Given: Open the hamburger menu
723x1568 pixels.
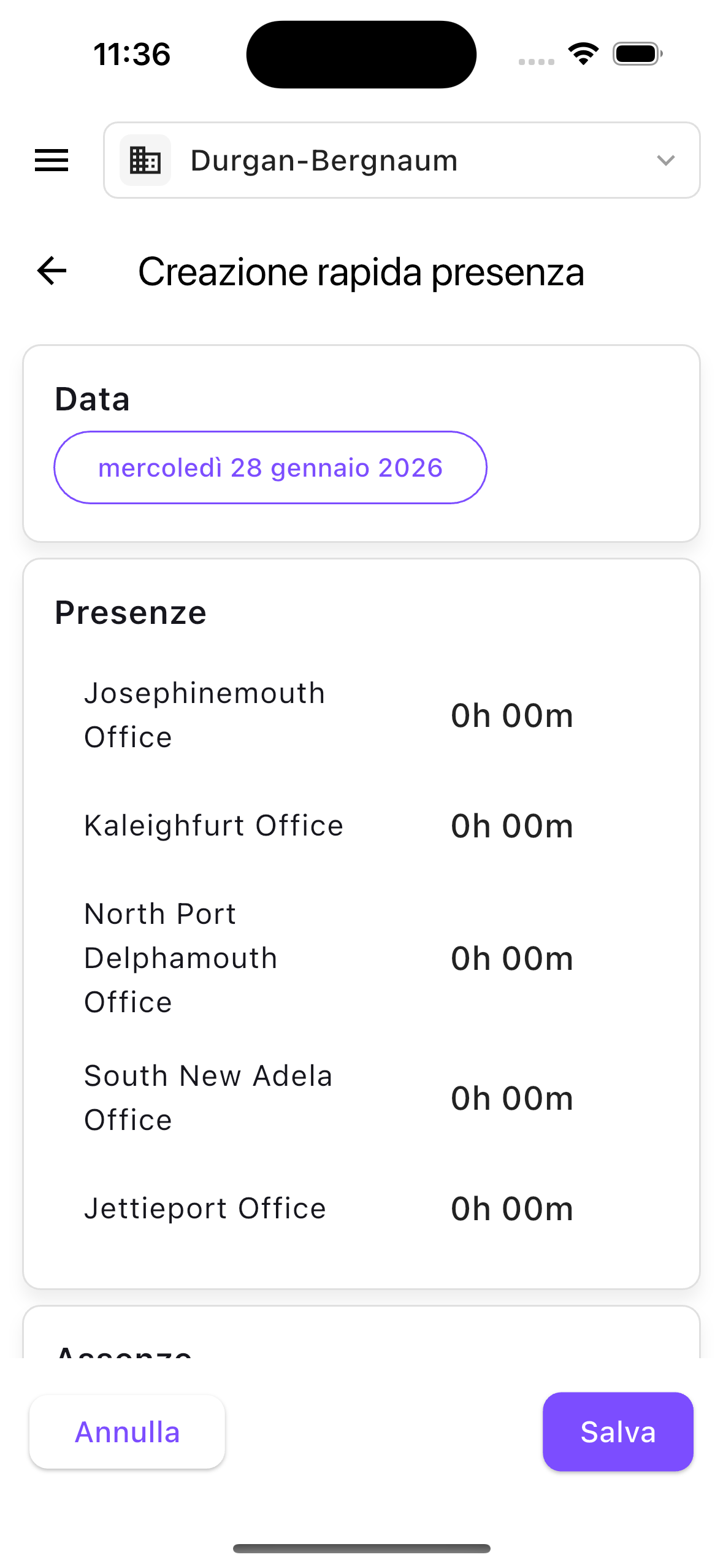Looking at the screenshot, I should click(52, 160).
